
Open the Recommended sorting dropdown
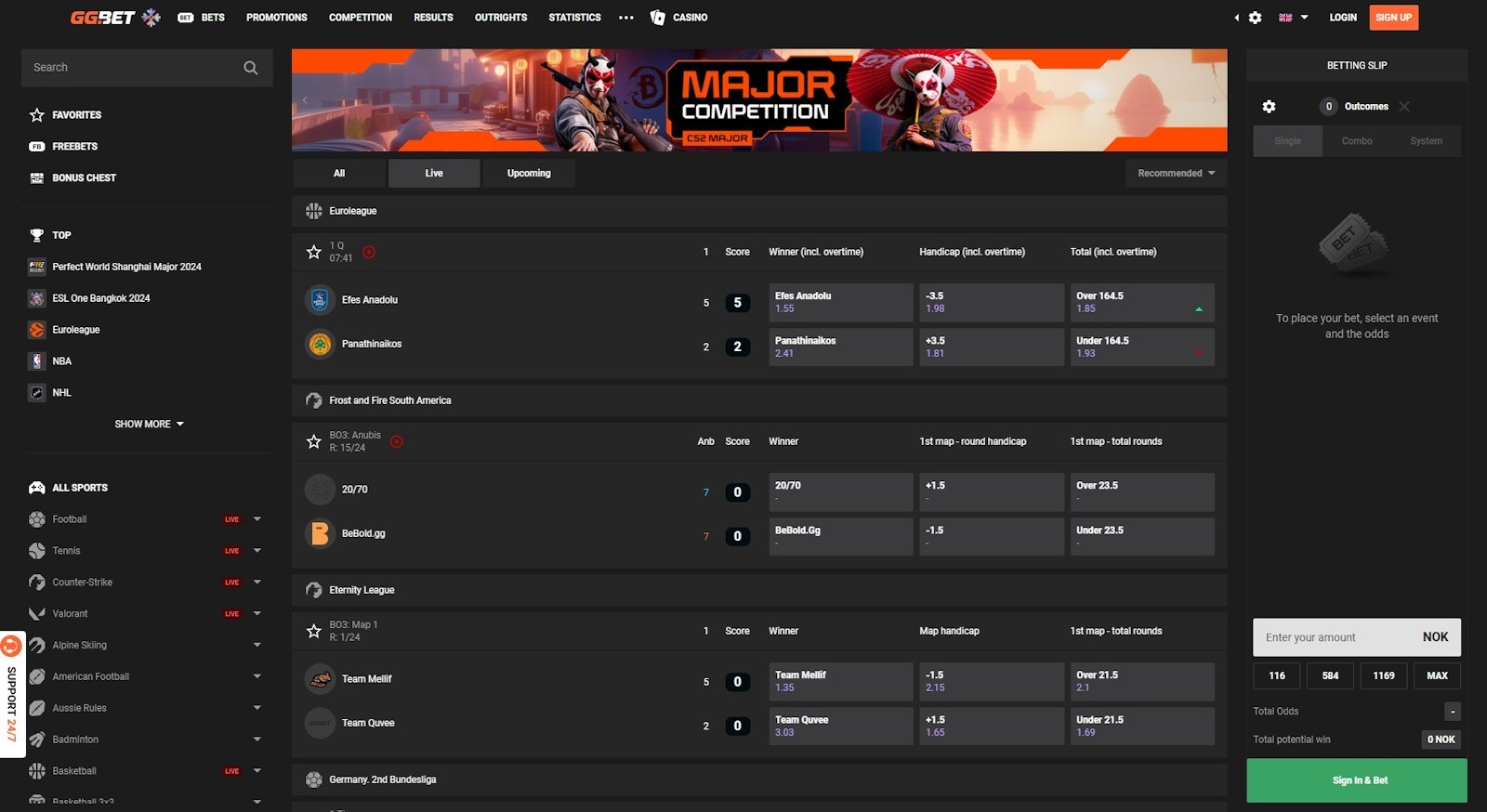pyautogui.click(x=1177, y=174)
